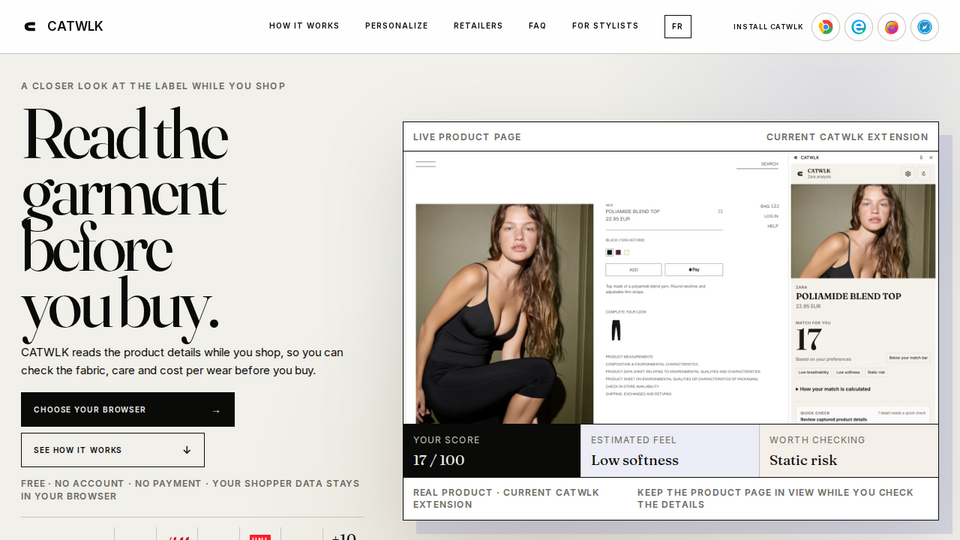Viewport: 960px width, 540px height.
Task: Open settings gear in the CATWLK extension panel
Action: 908,174
